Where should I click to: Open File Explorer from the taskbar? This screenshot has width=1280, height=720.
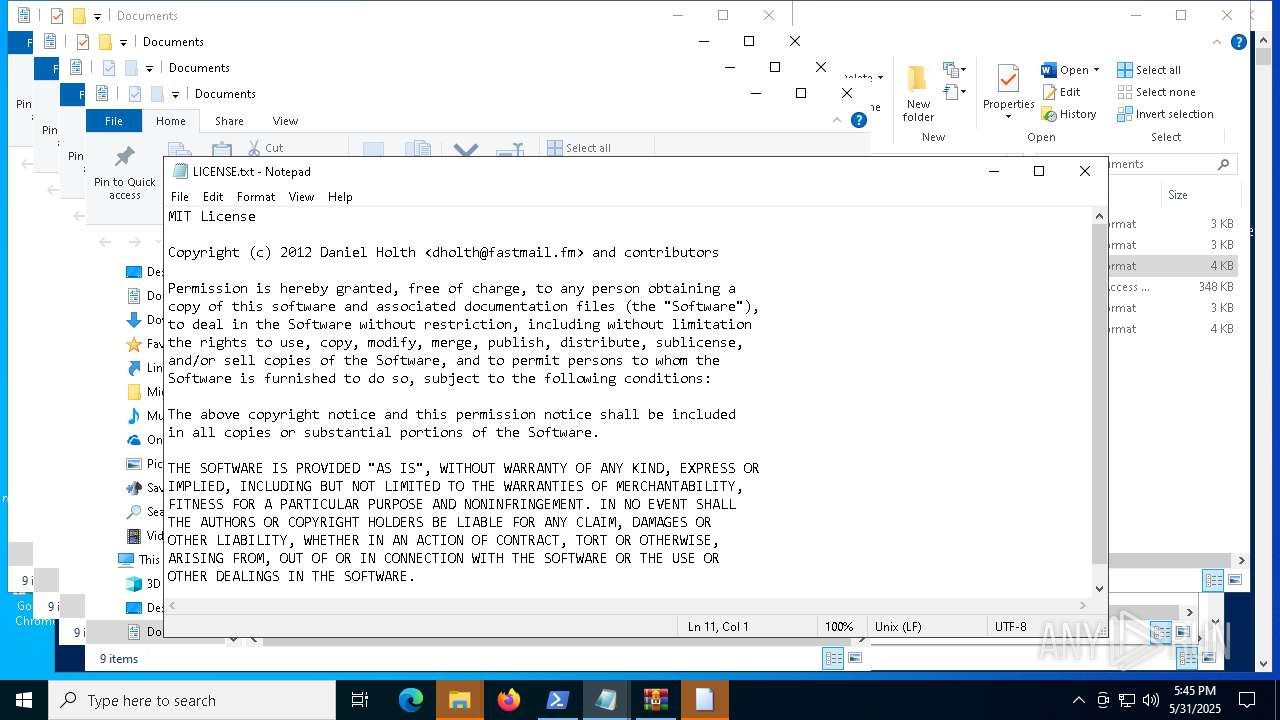[x=460, y=700]
